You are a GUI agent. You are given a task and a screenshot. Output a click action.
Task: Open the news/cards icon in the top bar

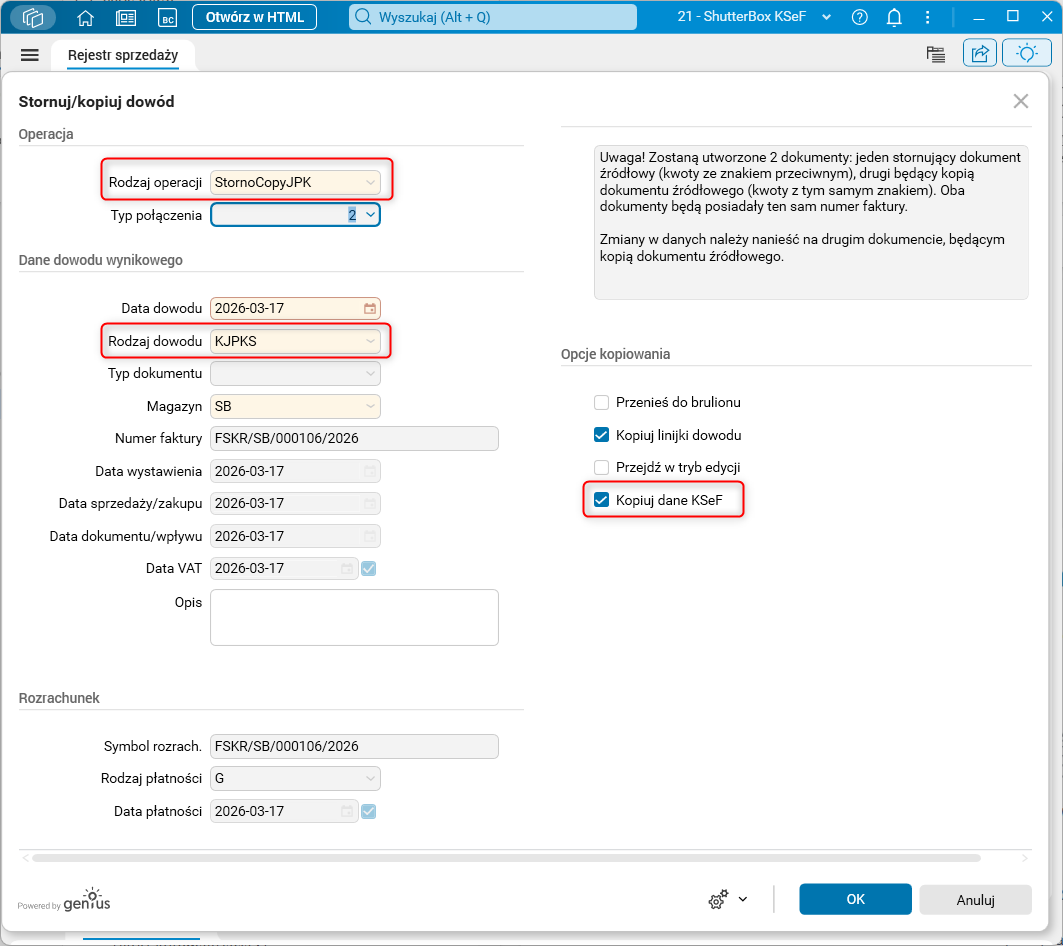(126, 18)
